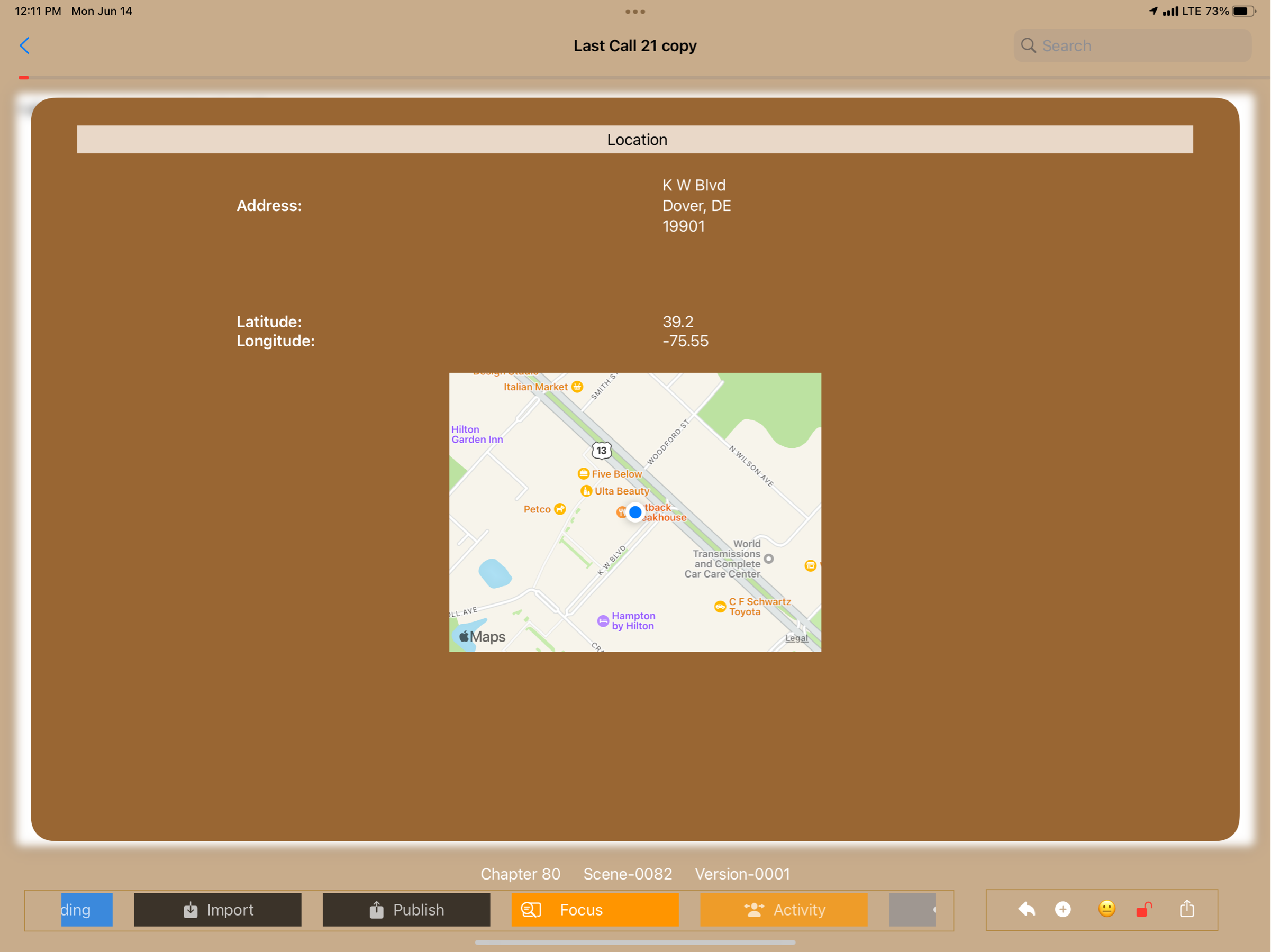Click the Legal link on the map
The image size is (1271, 952).
coord(796,638)
